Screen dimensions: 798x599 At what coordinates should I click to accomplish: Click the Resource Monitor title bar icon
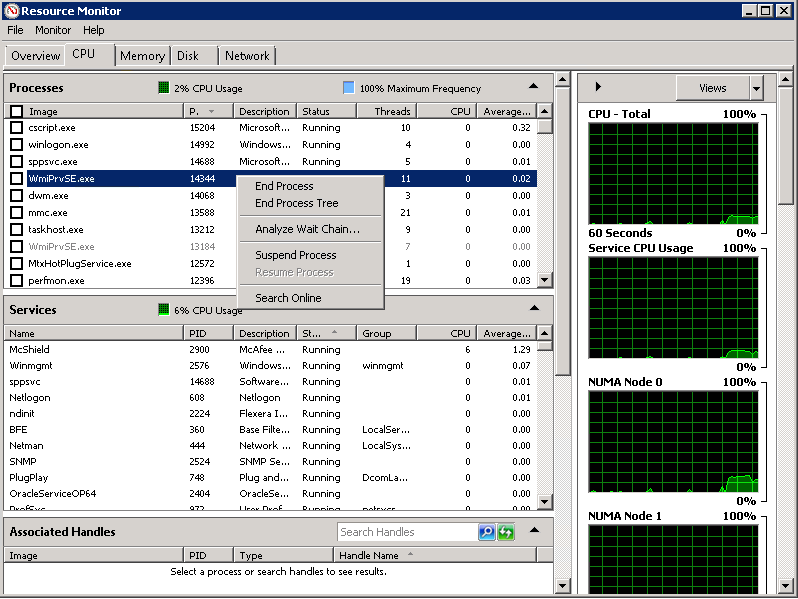pos(11,11)
